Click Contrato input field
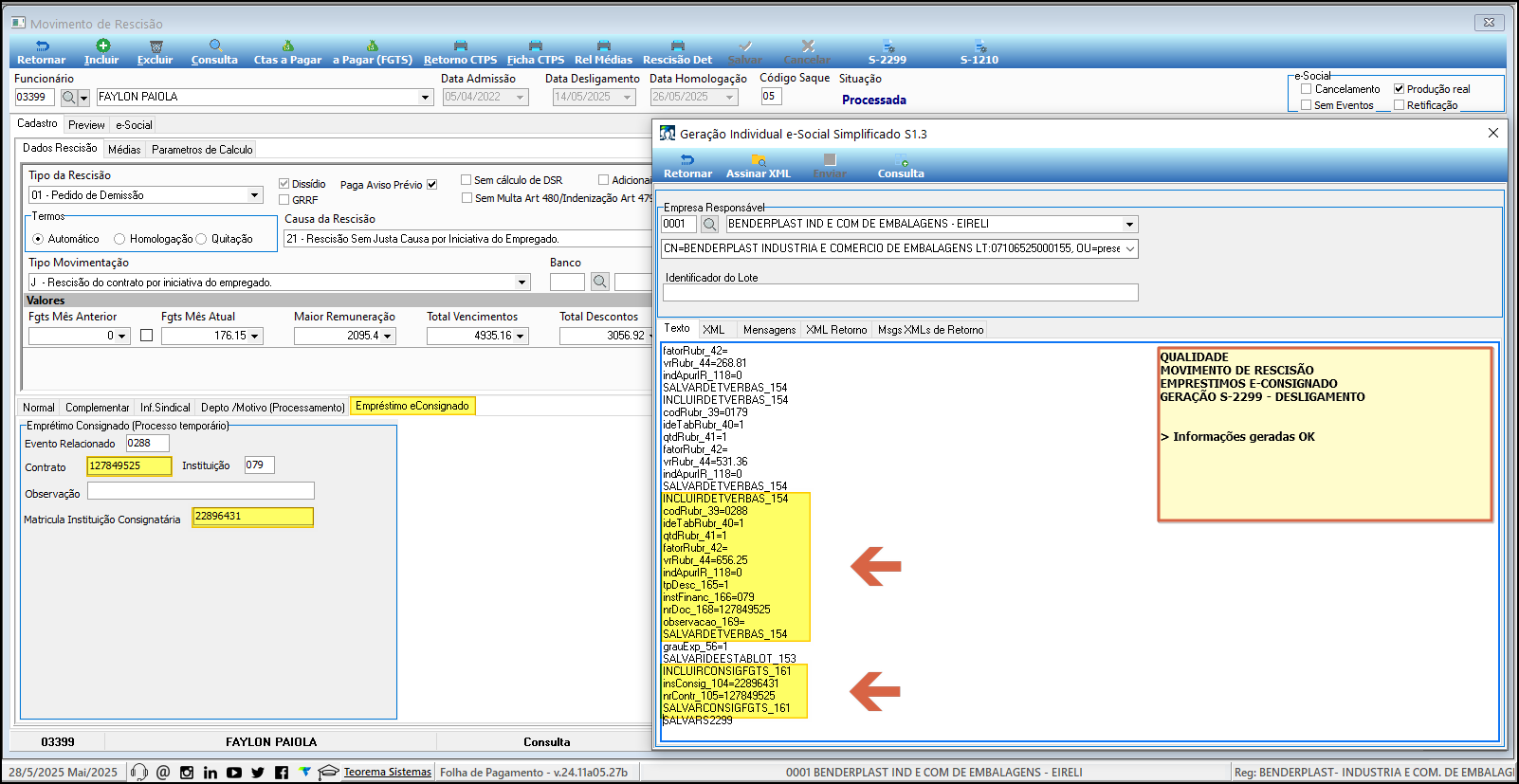 pos(129,465)
